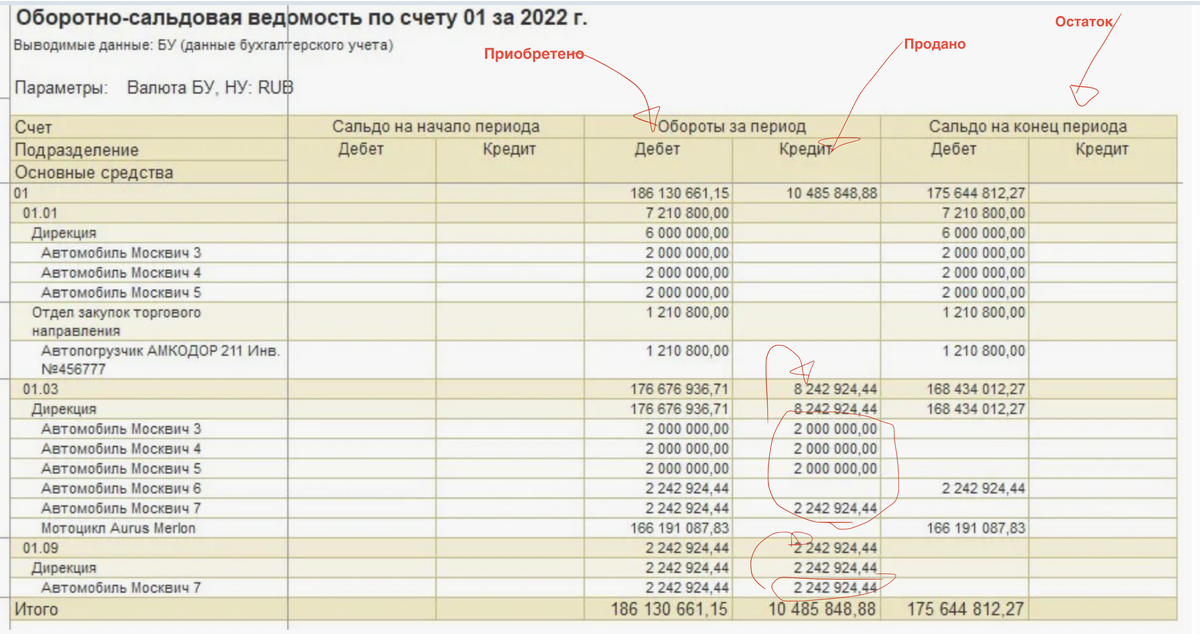Click credit turnover 8 242 924,44 in row 01.03

click(836, 388)
